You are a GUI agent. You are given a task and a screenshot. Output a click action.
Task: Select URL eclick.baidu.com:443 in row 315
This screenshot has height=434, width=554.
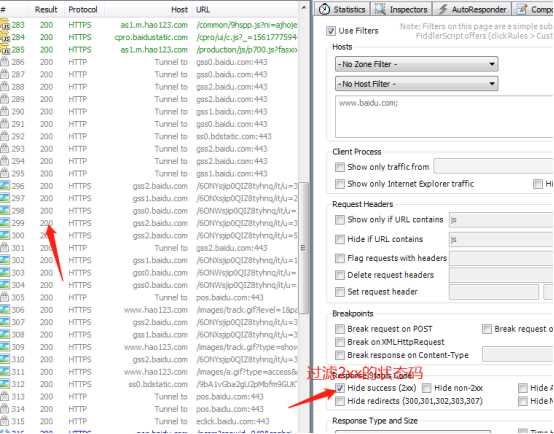(x=232, y=421)
